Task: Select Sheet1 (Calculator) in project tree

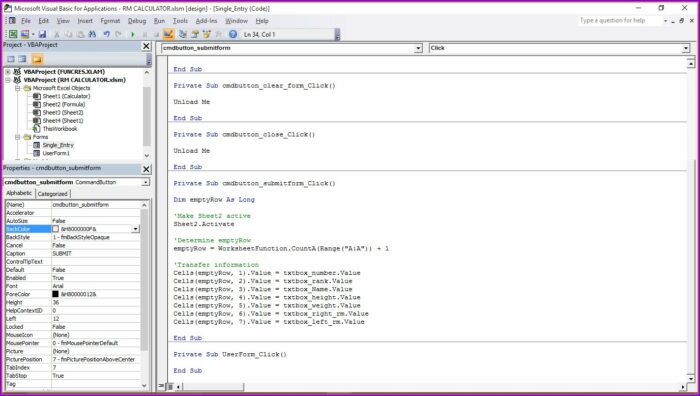Action: [66, 96]
